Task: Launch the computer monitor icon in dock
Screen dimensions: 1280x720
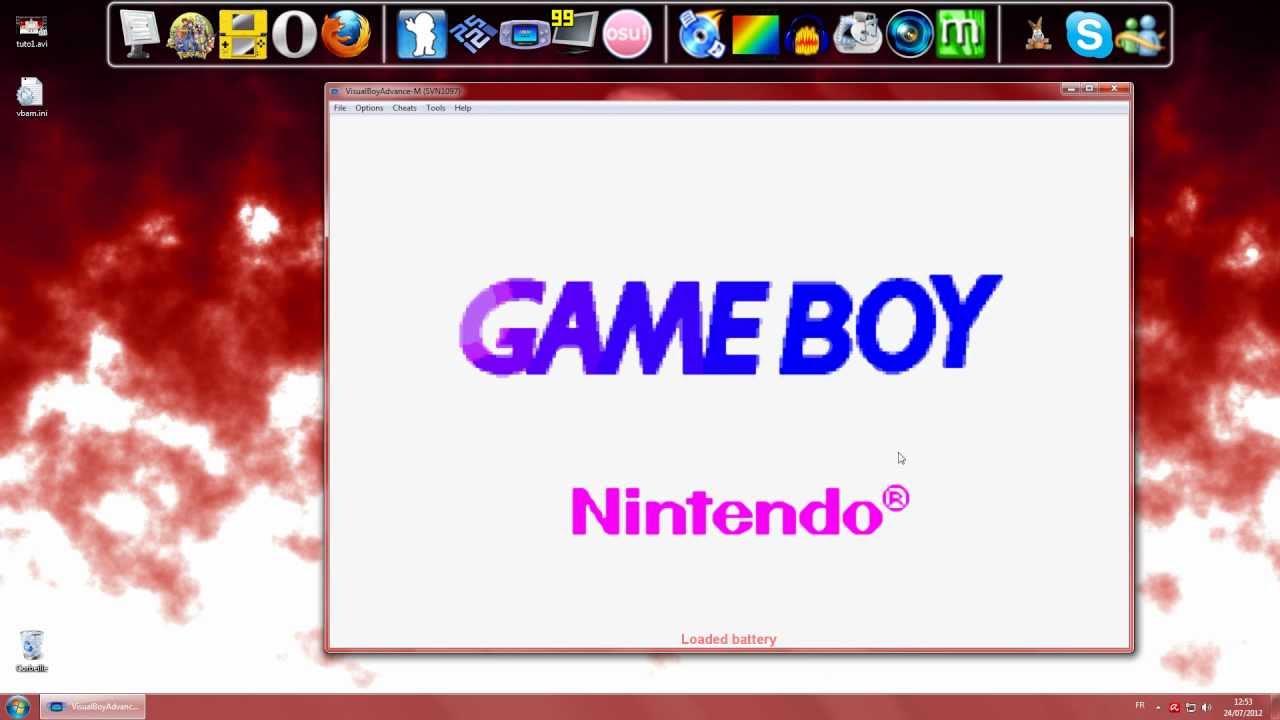Action: (x=139, y=34)
